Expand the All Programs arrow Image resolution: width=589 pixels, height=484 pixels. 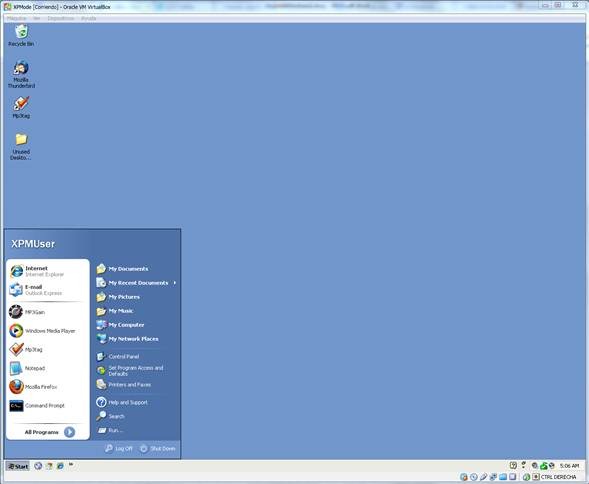pos(69,432)
